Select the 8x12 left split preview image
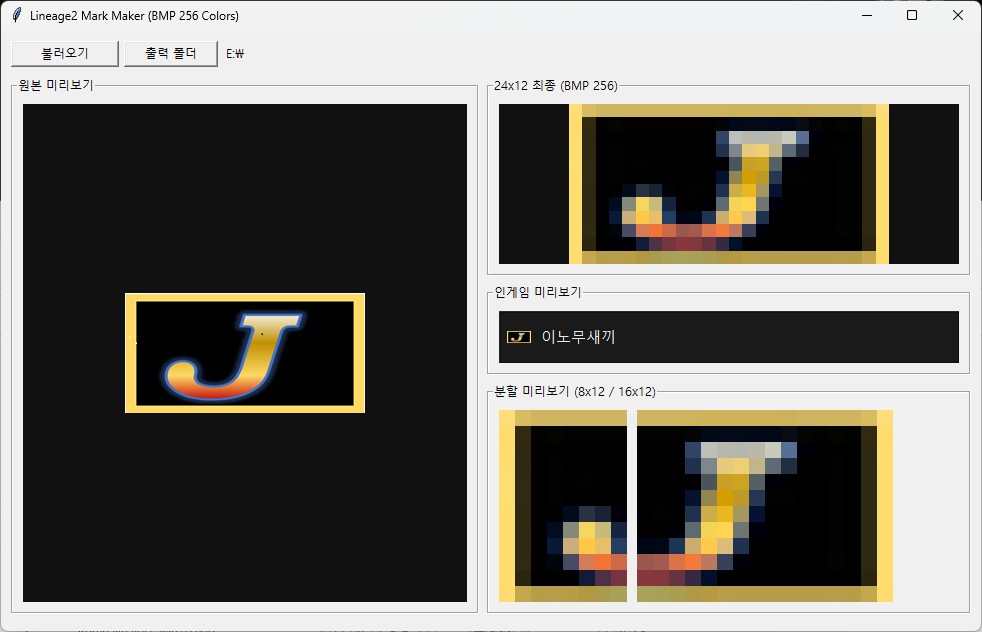Screen dimensions: 982x632 coord(563,505)
